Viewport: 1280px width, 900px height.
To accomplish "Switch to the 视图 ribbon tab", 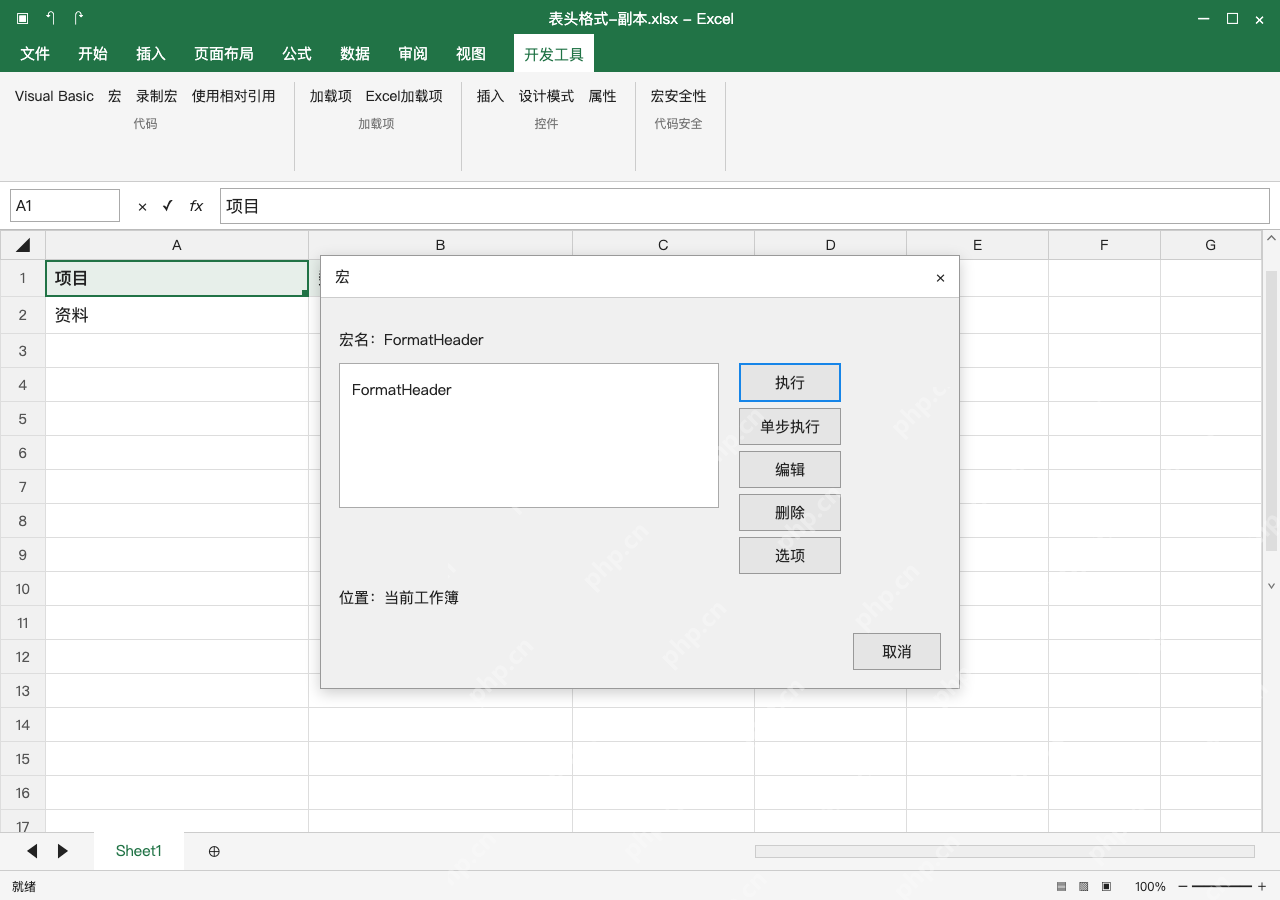I will point(471,54).
